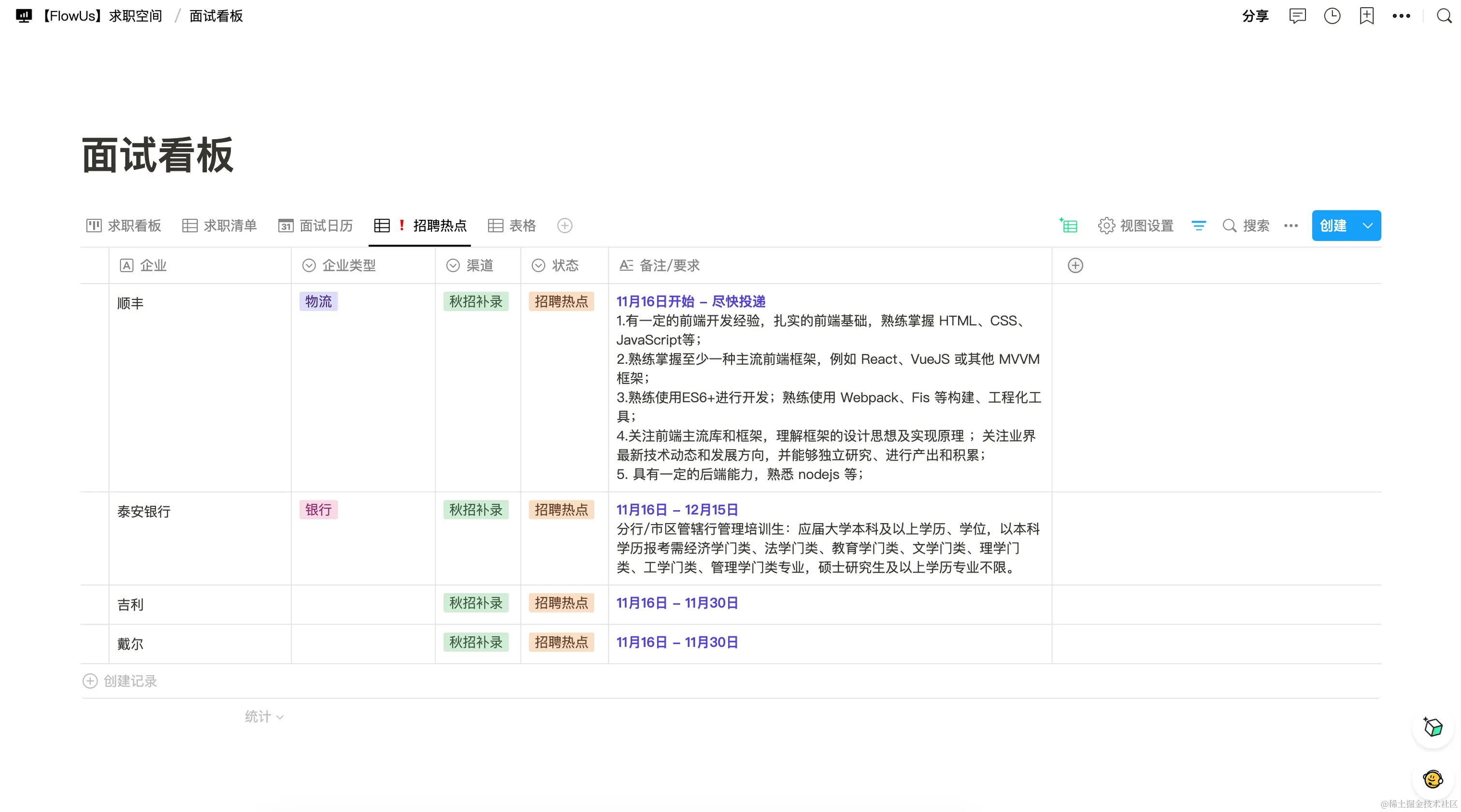Viewport: 1461px width, 812px height.
Task: Click the 创建记录 plus icon
Action: coord(90,681)
